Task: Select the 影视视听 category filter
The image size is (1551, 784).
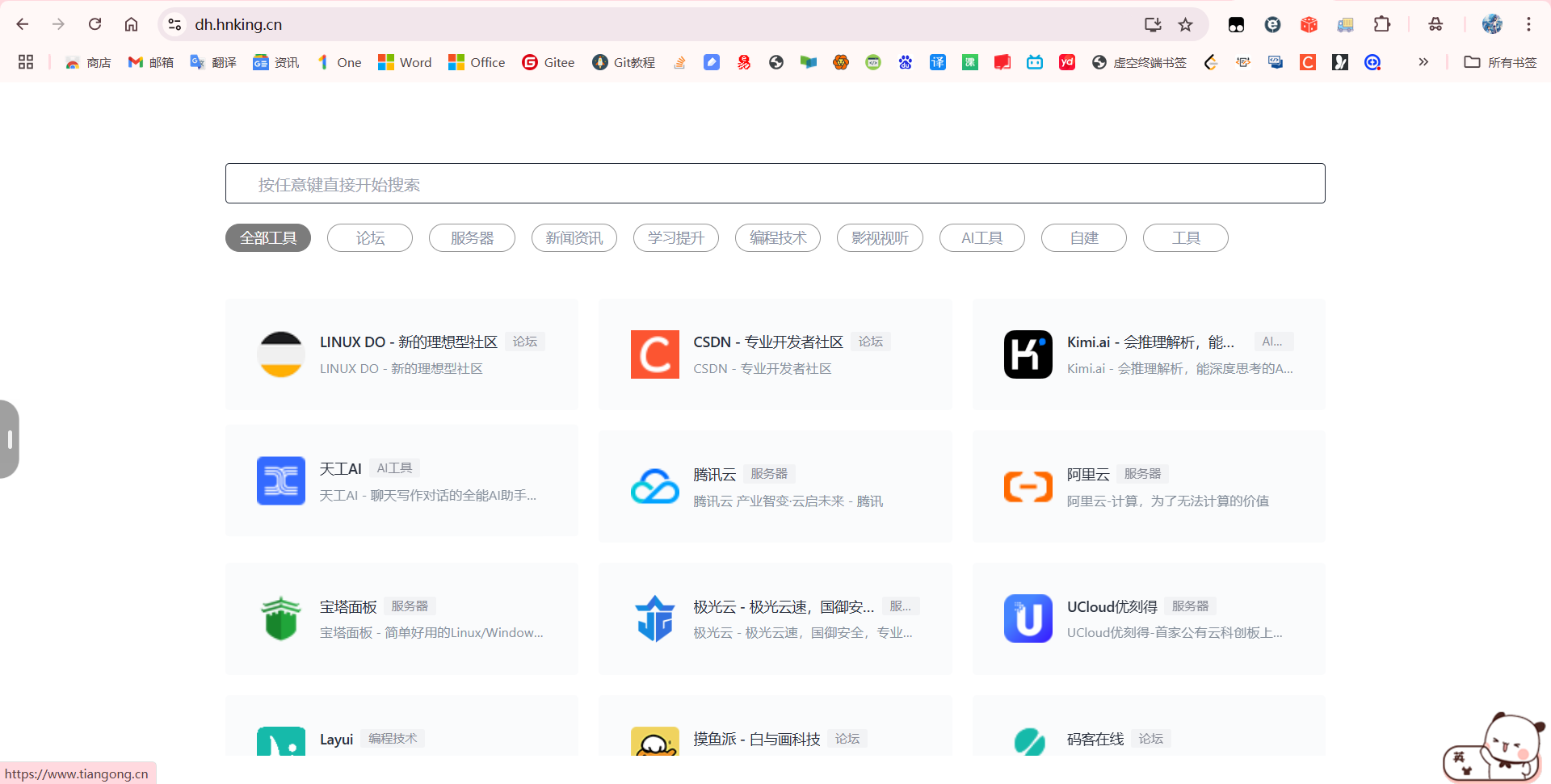Action: (x=880, y=237)
